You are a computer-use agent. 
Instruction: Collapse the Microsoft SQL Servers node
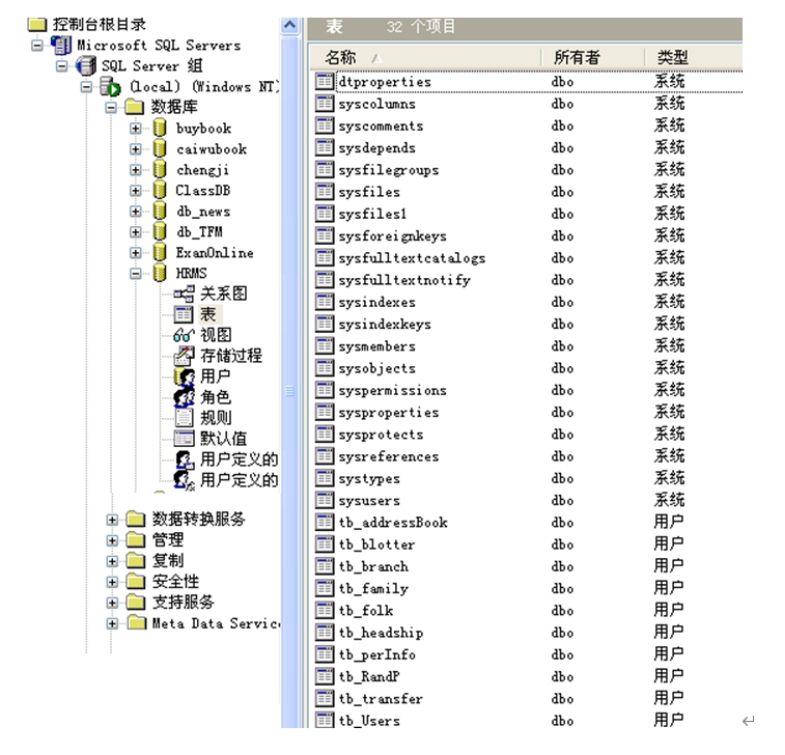click(x=37, y=45)
